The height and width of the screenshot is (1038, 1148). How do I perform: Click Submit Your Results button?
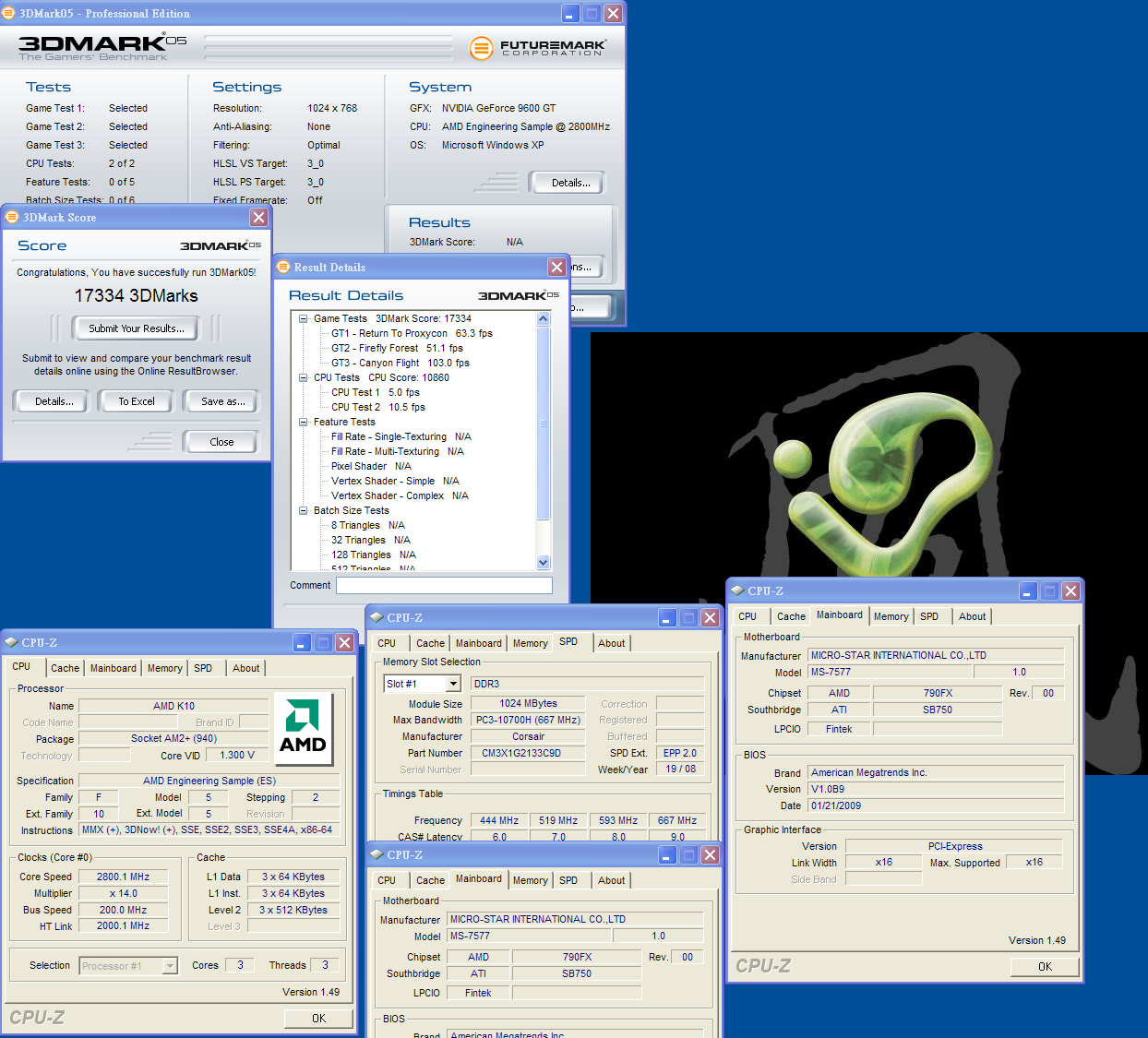tap(137, 328)
